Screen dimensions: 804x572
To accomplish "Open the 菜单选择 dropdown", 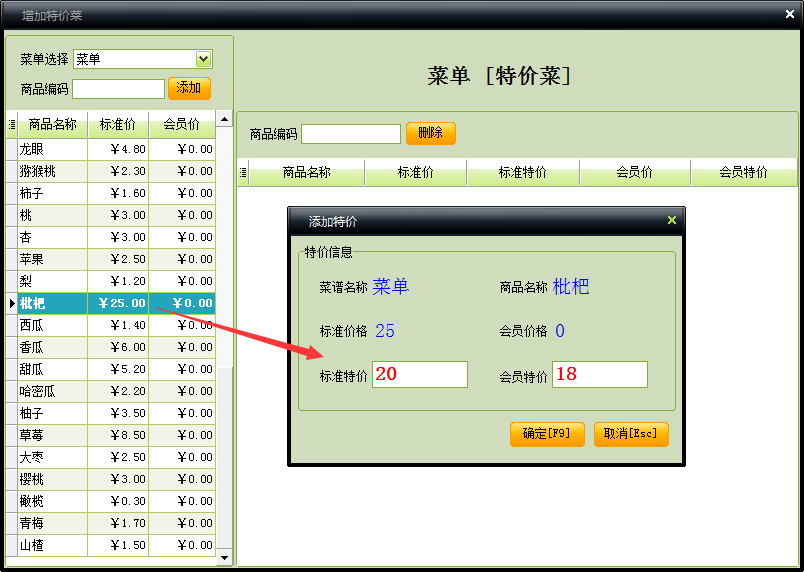I will click(x=203, y=59).
